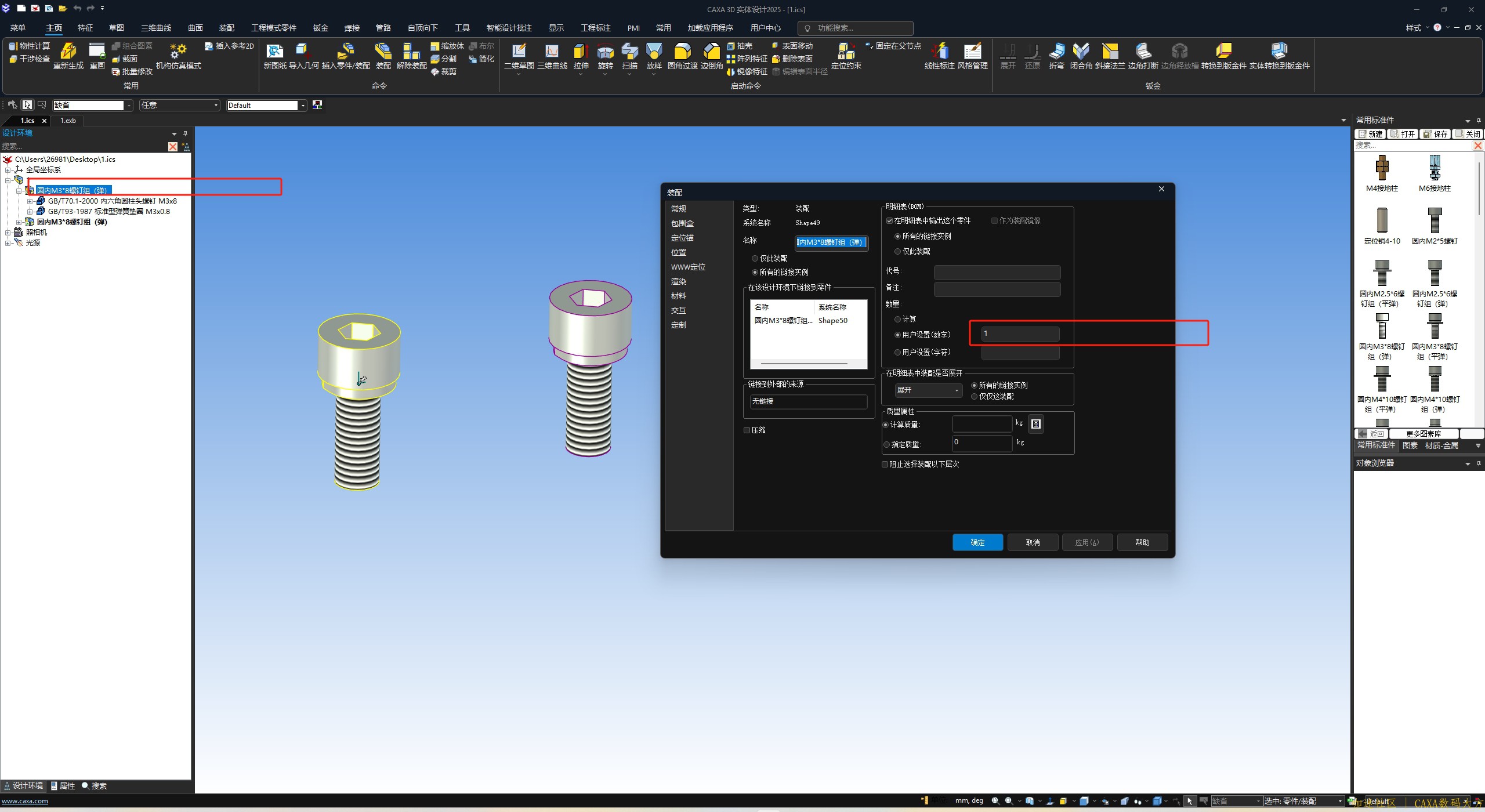Image resolution: width=1485 pixels, height=812 pixels.
Task: Click the 圆角过渡 fillet icon
Action: pos(682,51)
